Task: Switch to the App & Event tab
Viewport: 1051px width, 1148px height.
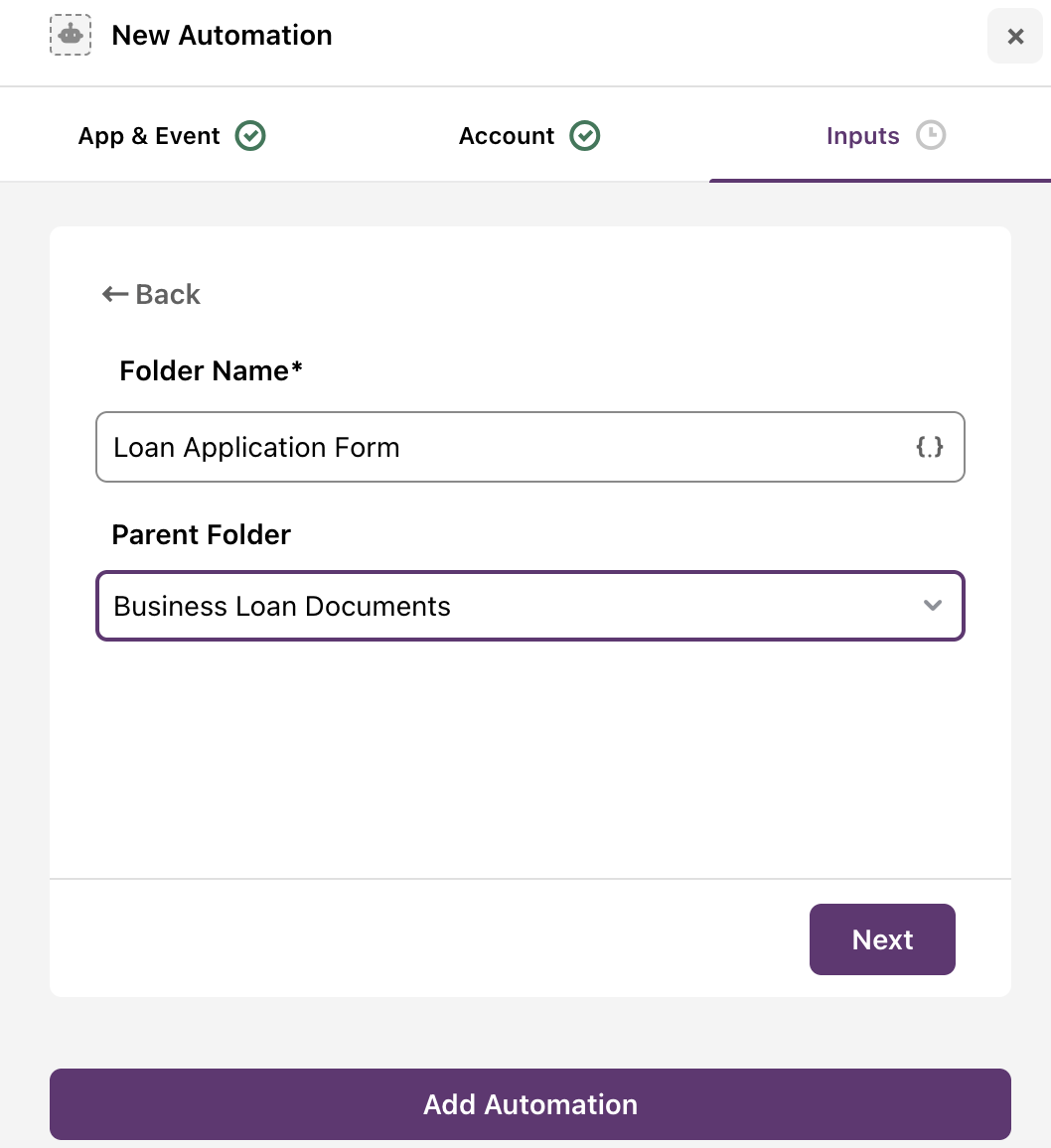Action: pos(172,135)
